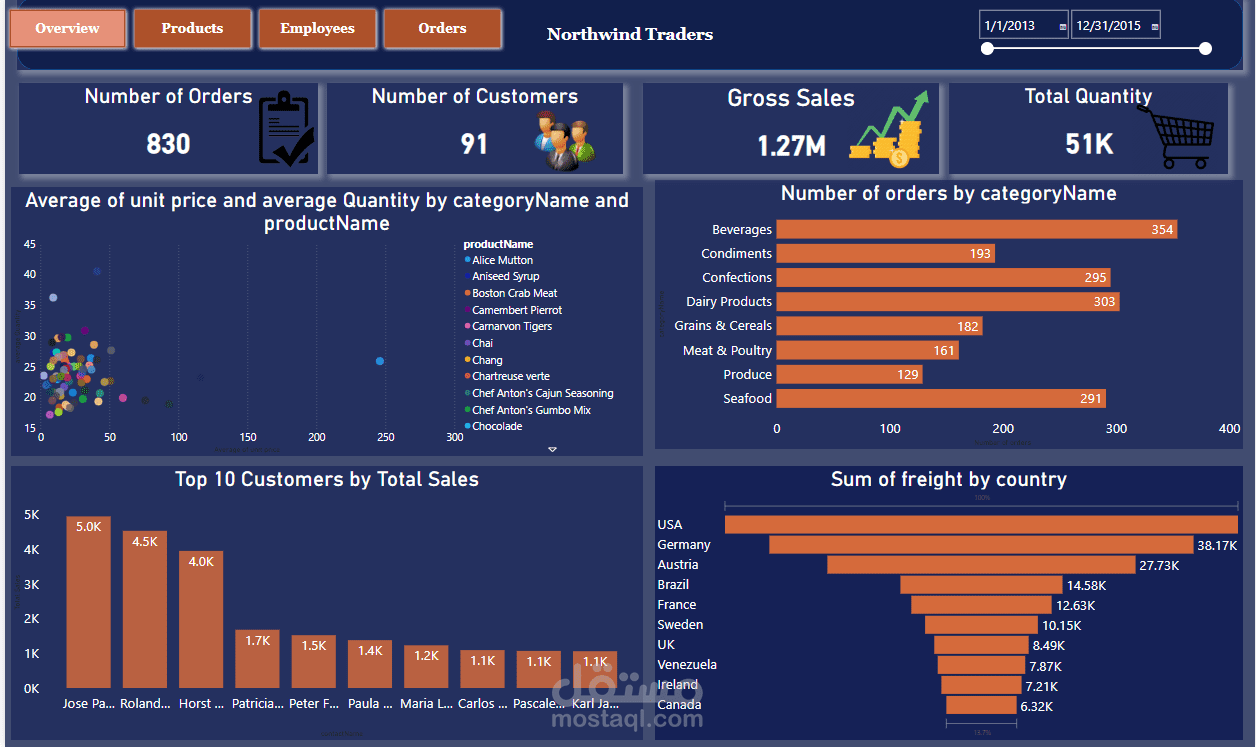Click the UK funnel bar 8.49K
The image size is (1256, 747).
981,645
